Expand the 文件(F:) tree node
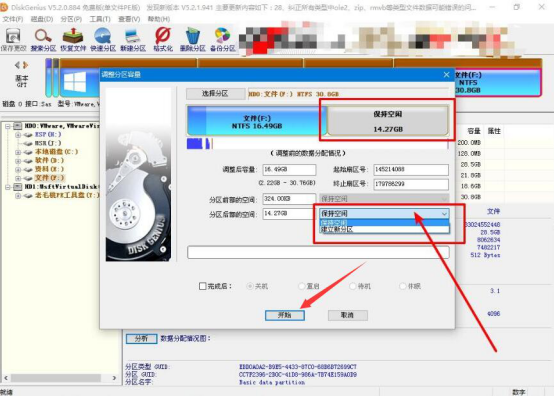554x396 pixels. [x=18, y=178]
